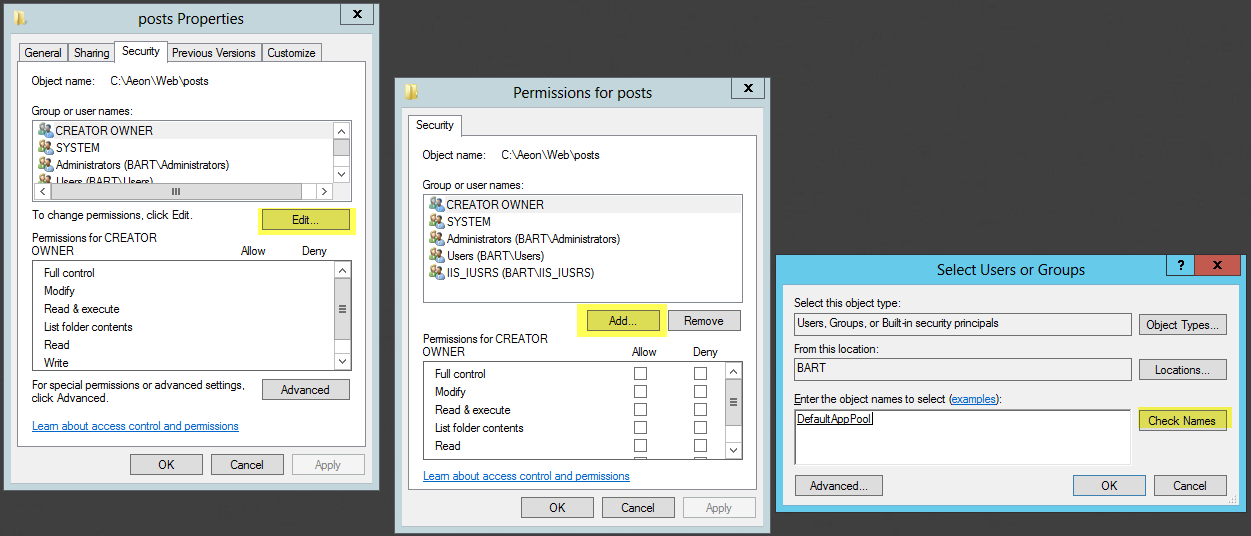Viewport: 1251px width, 536px height.
Task: Click SYSTEM user icon in posts Properties
Action: (45, 147)
